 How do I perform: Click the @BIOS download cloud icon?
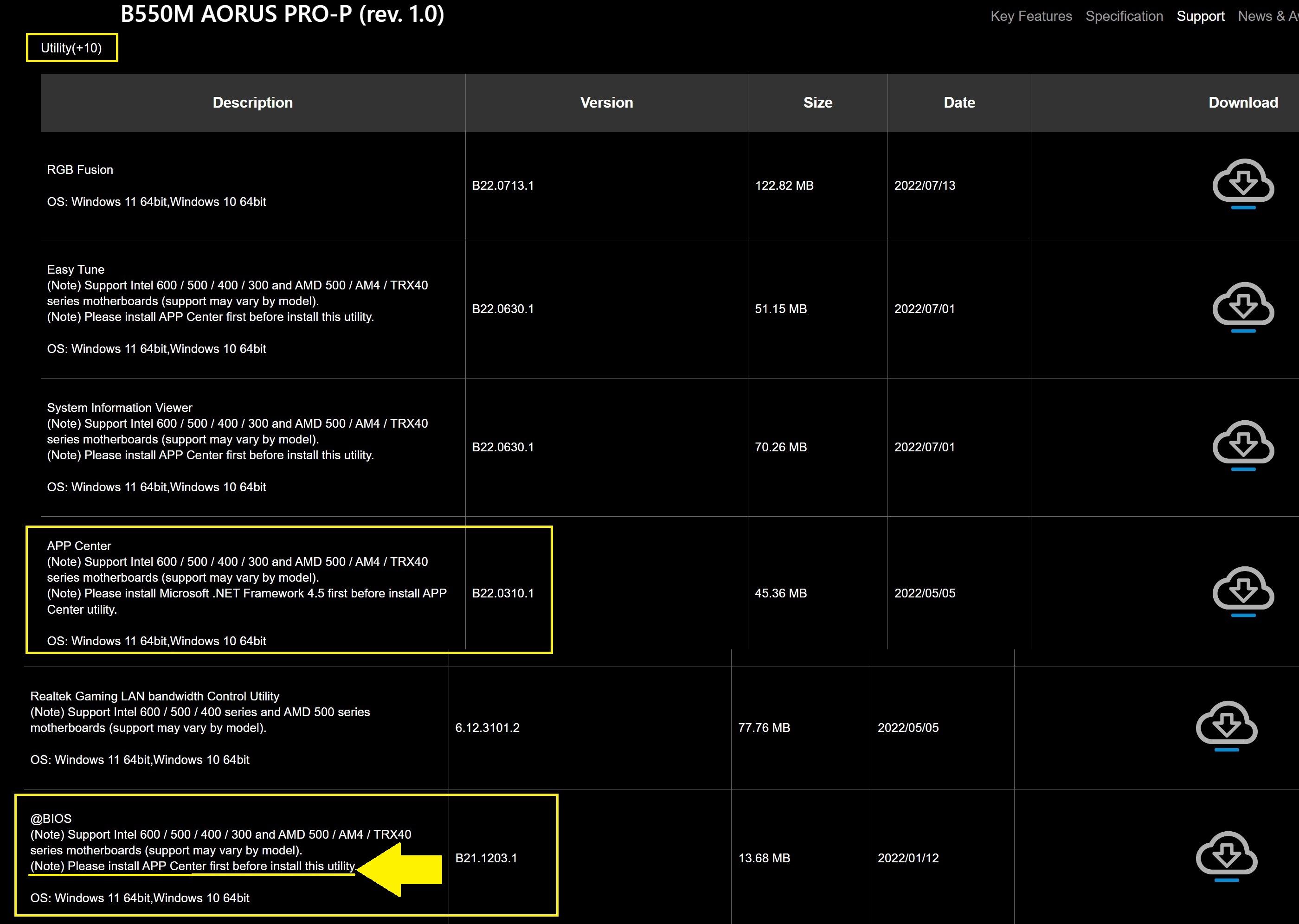click(x=1226, y=856)
